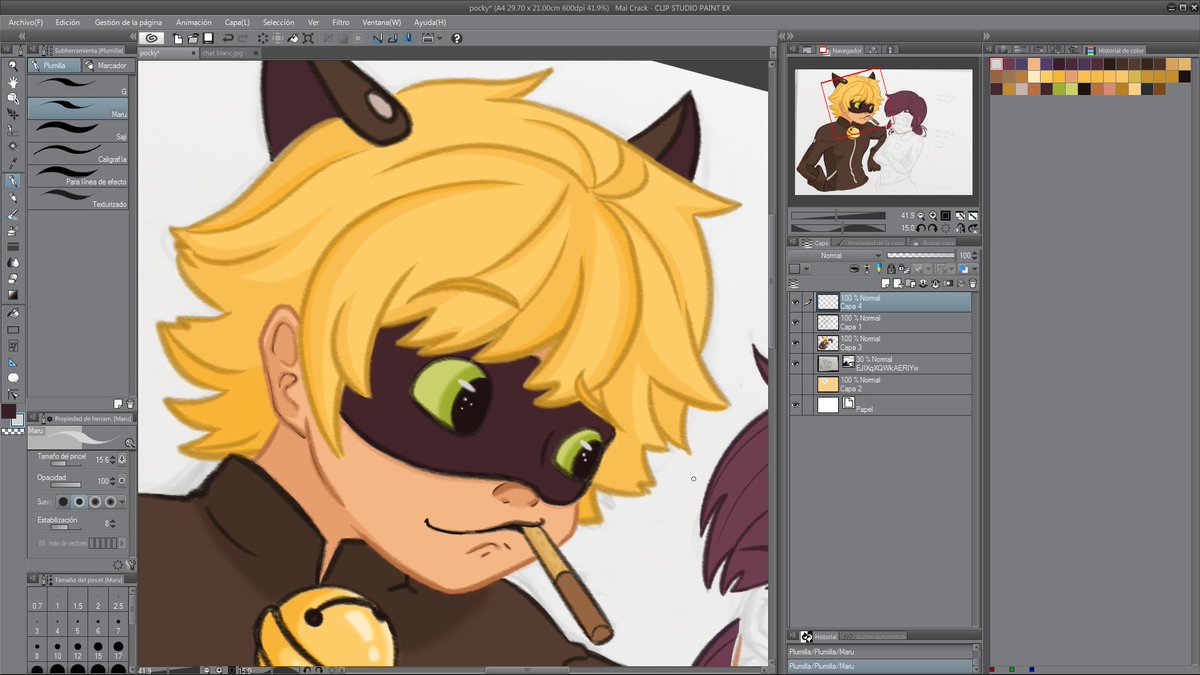Open the Archivo menu
The width and height of the screenshot is (1200, 675).
[x=25, y=21]
